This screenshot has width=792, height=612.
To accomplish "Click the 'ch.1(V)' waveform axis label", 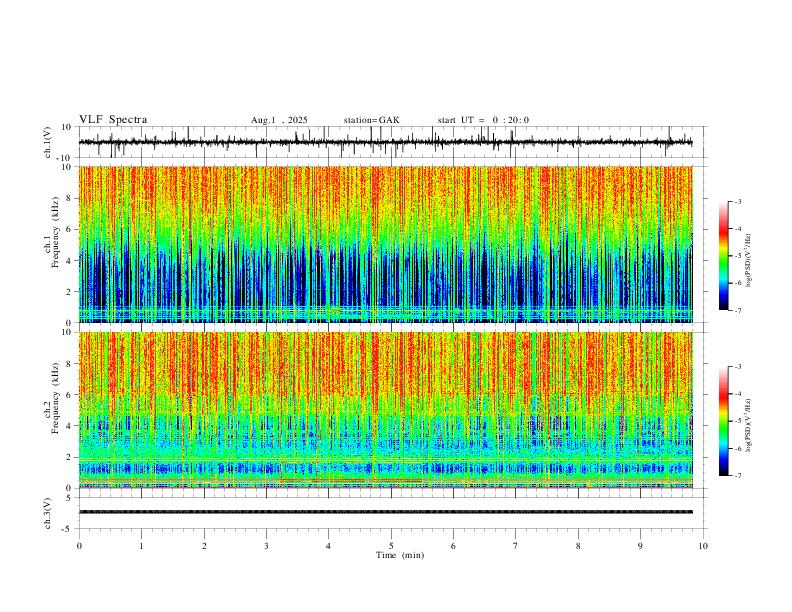I will click(x=48, y=142).
